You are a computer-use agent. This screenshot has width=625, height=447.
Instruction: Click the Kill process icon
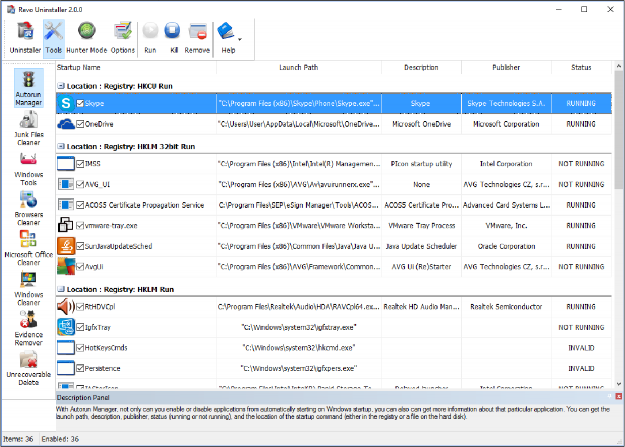(x=173, y=38)
